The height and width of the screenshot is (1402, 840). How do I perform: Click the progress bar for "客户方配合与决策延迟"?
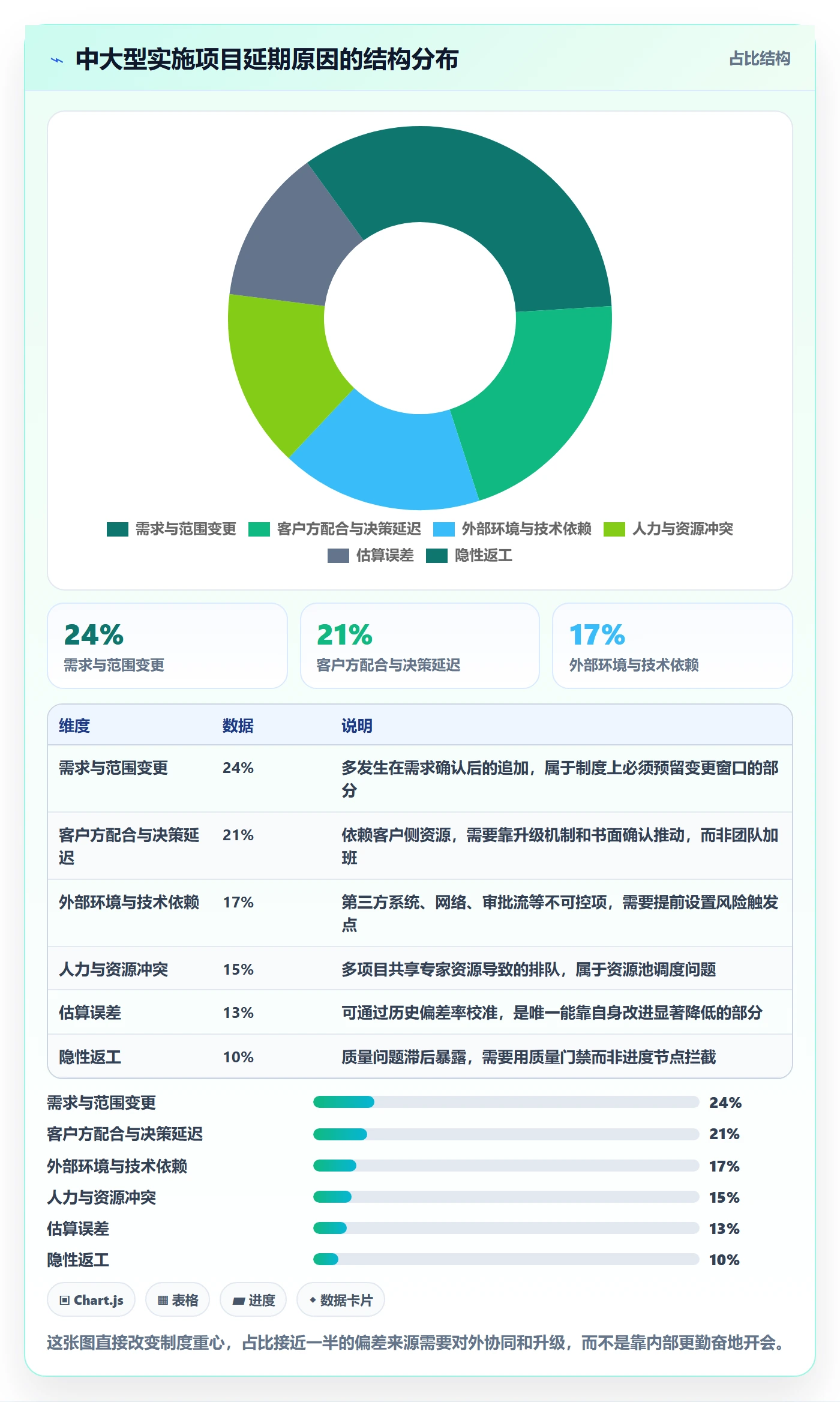click(506, 1134)
